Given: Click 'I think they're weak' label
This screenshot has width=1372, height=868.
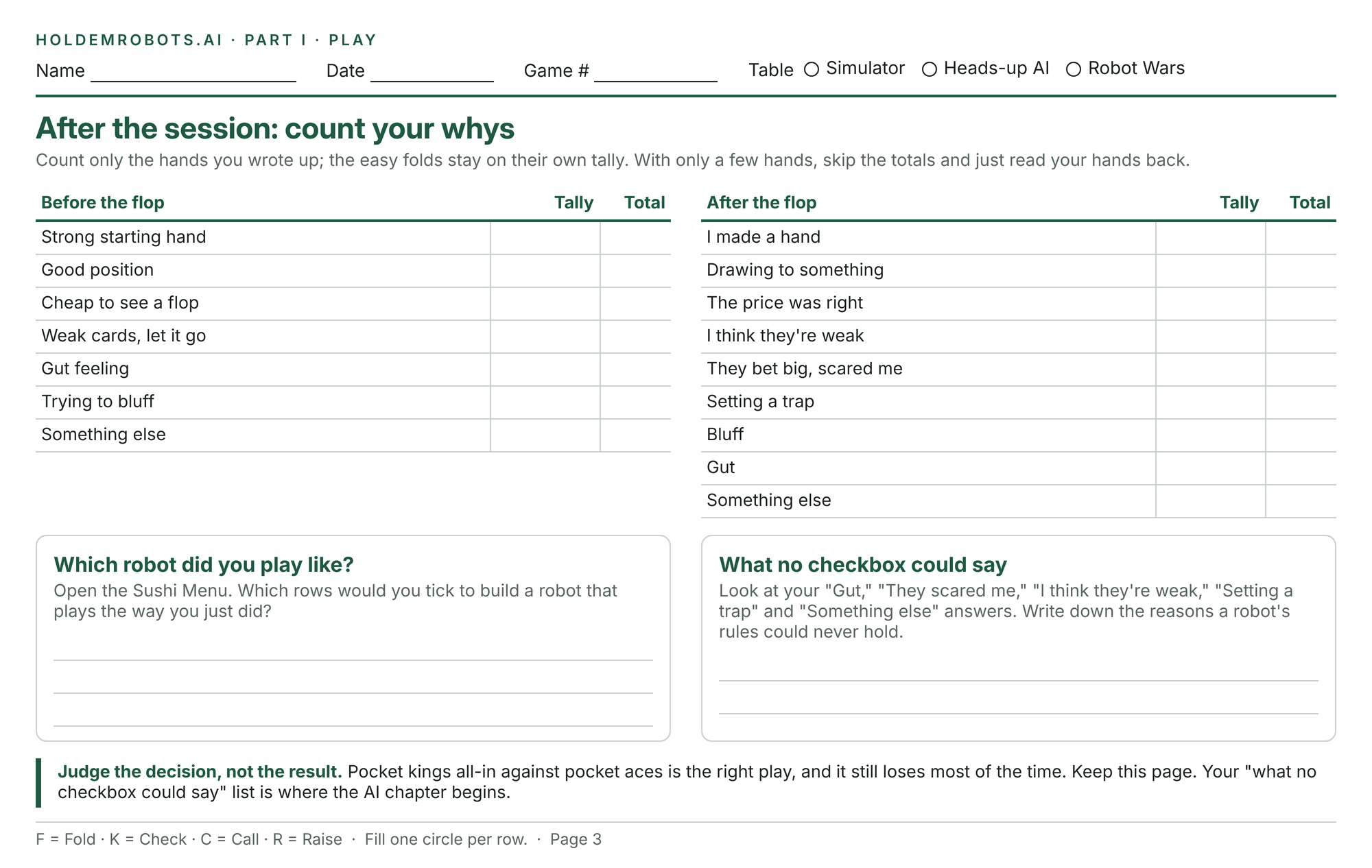Looking at the screenshot, I should [x=785, y=336].
